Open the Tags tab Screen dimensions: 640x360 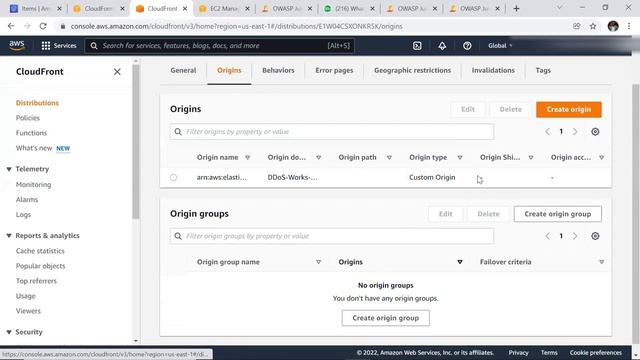click(x=543, y=70)
